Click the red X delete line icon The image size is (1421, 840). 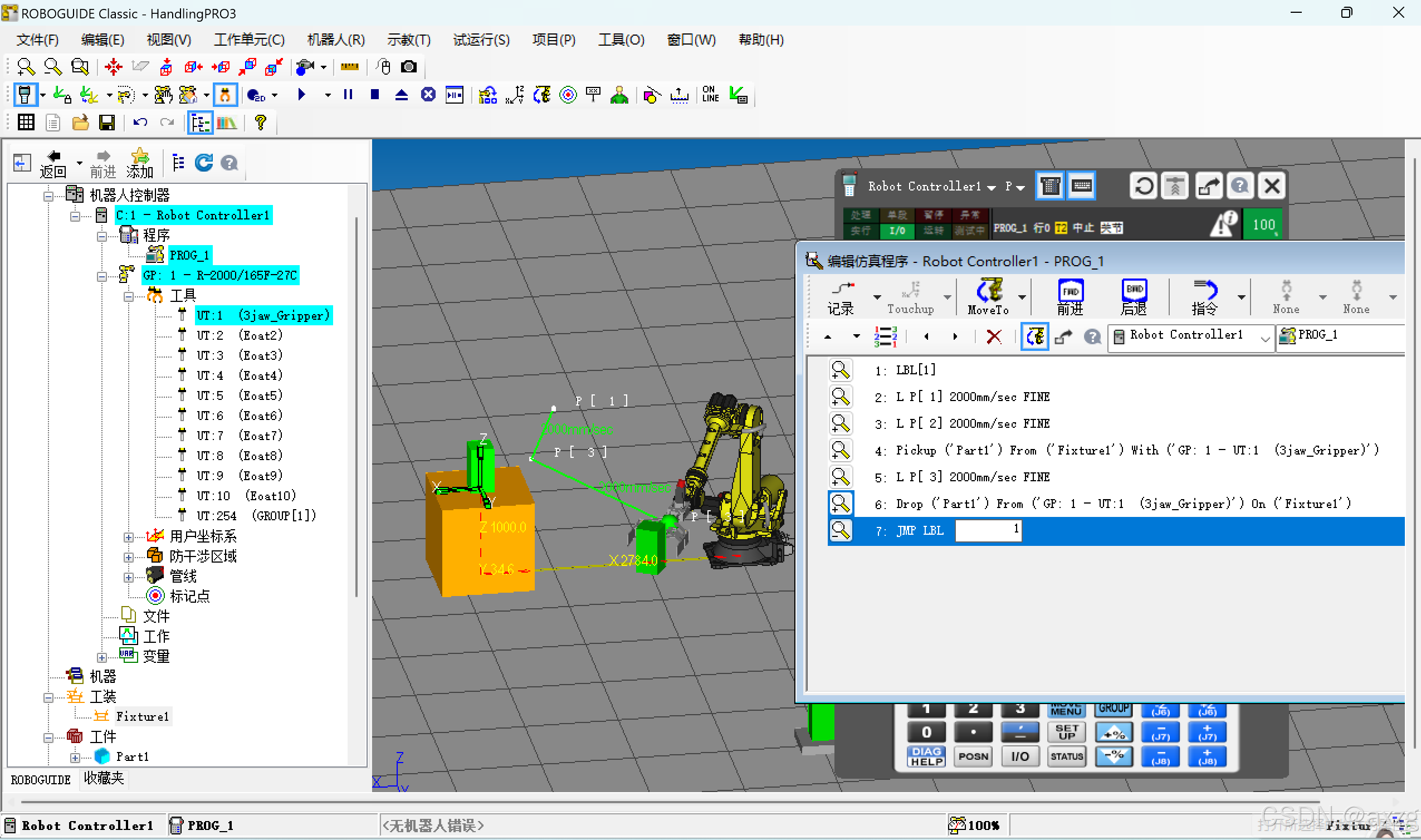(x=993, y=337)
